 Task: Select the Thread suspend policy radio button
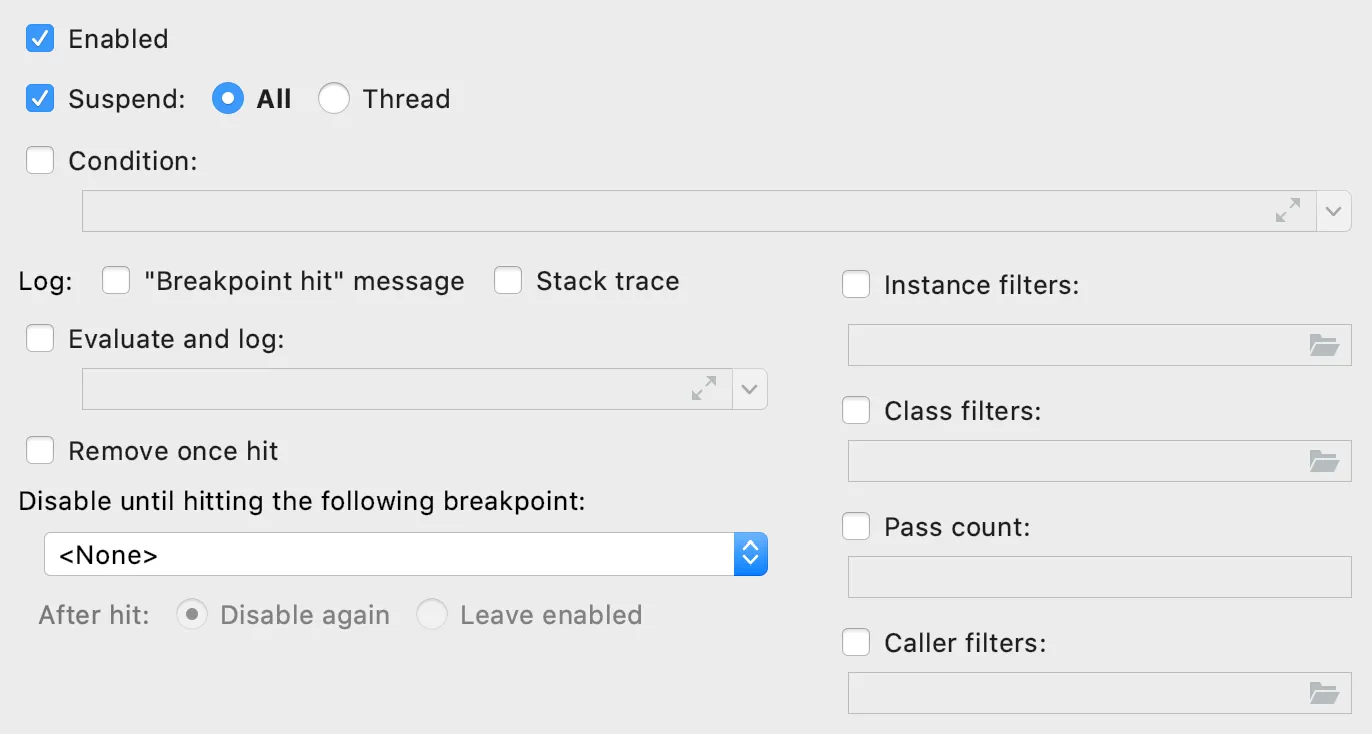point(334,99)
